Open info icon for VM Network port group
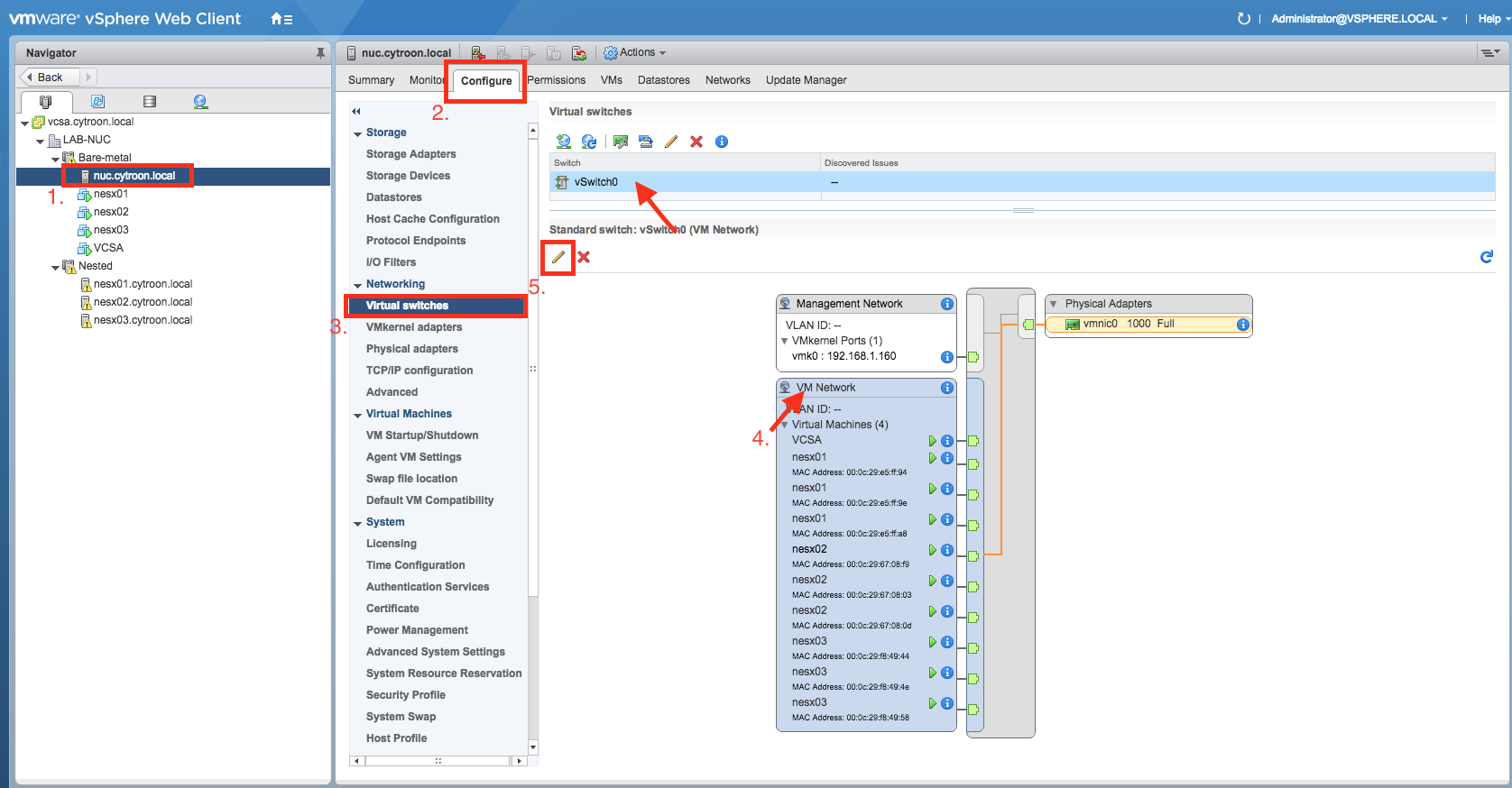This screenshot has width=1512, height=788. click(x=947, y=388)
